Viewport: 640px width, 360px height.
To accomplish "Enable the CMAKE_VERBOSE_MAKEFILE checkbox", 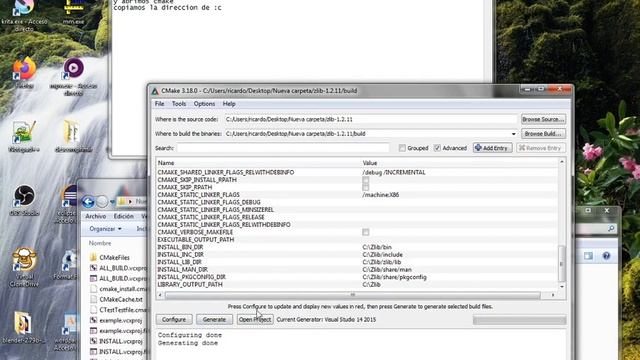I will pyautogui.click(x=366, y=232).
